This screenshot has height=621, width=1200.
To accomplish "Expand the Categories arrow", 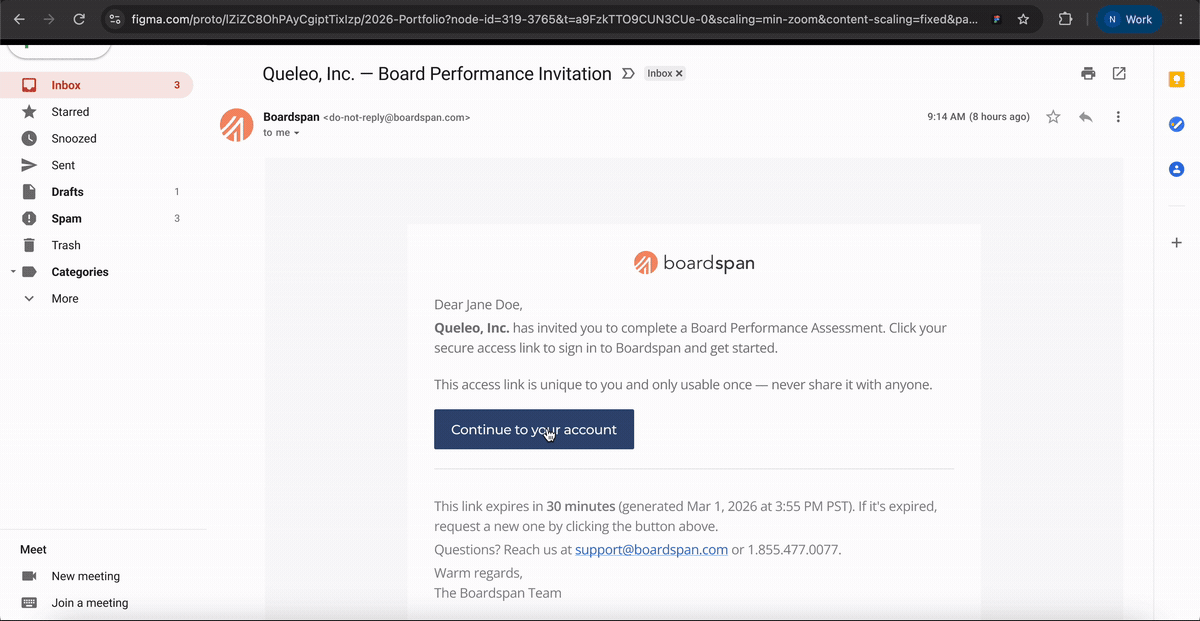I will point(12,272).
